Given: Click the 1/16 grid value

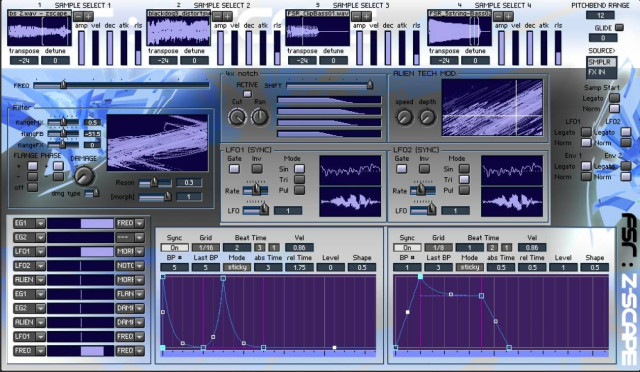Looking at the screenshot, I should click(x=206, y=247).
